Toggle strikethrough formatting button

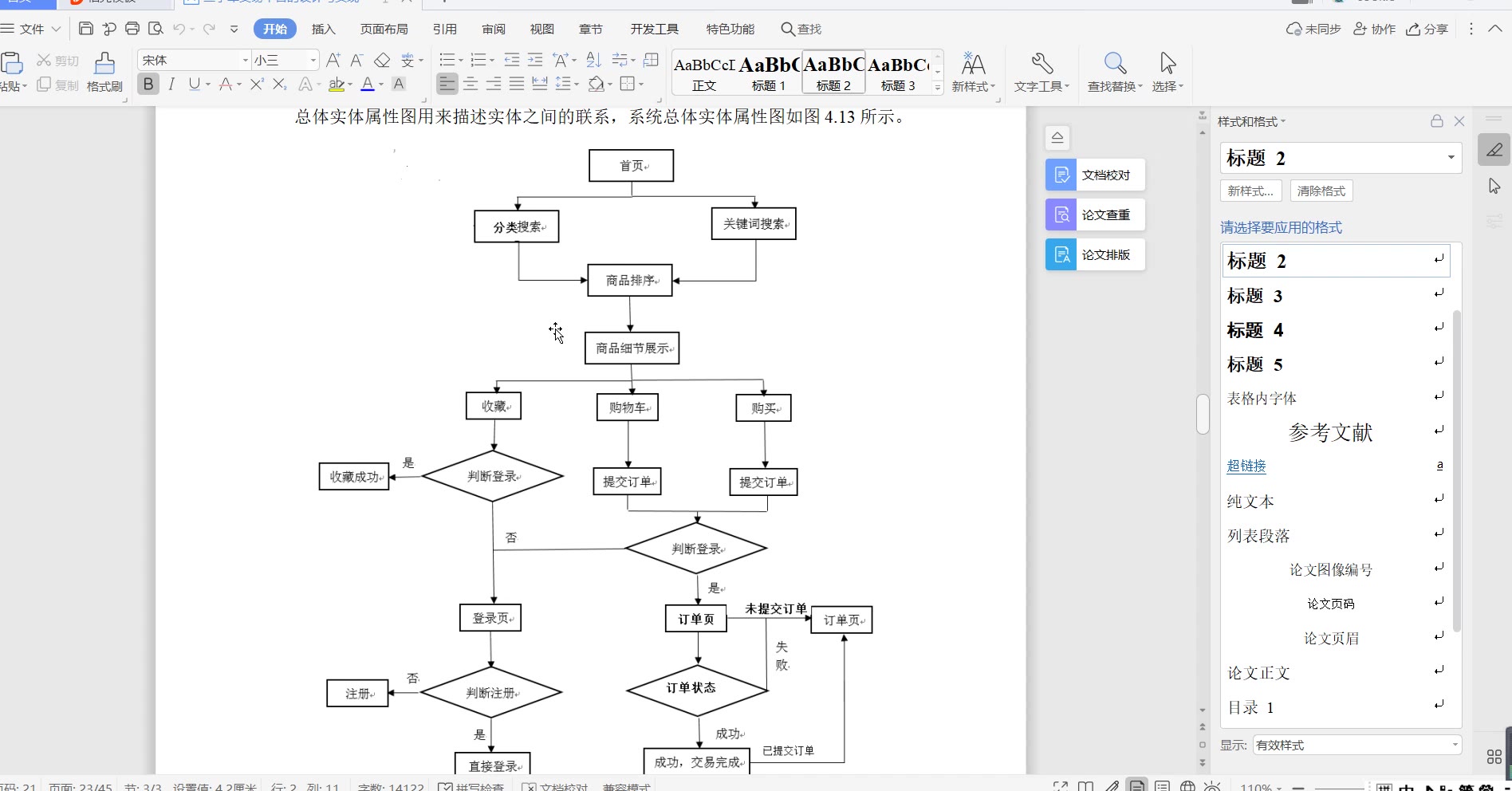(226, 84)
